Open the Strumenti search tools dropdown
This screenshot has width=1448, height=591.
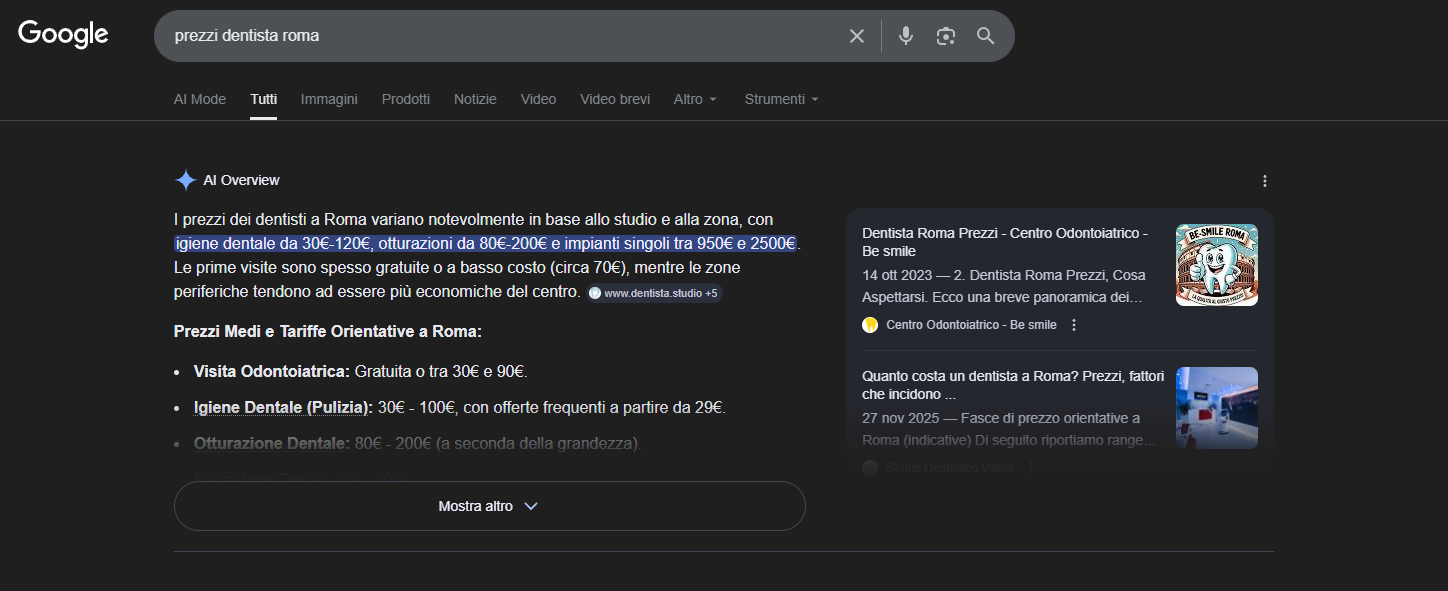point(780,98)
